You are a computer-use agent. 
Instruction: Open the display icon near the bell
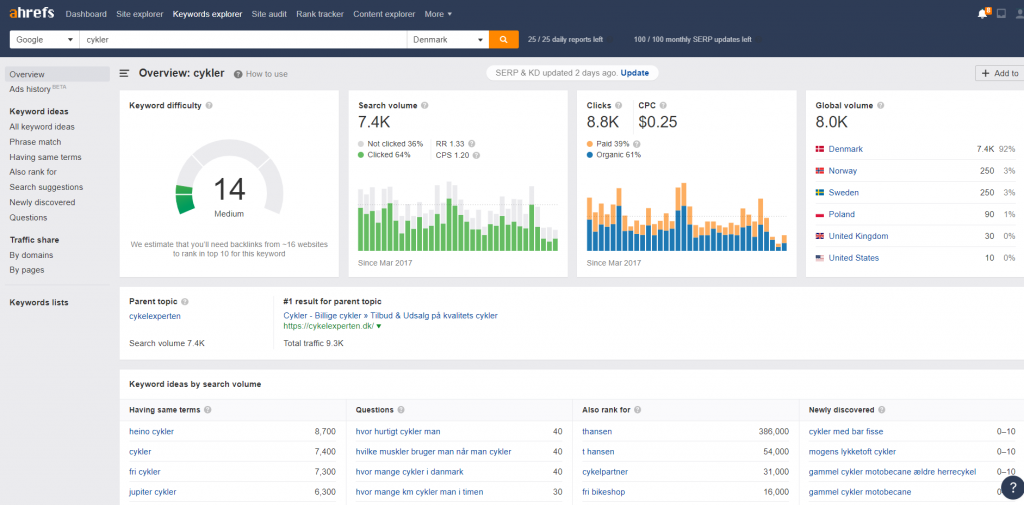click(1001, 14)
